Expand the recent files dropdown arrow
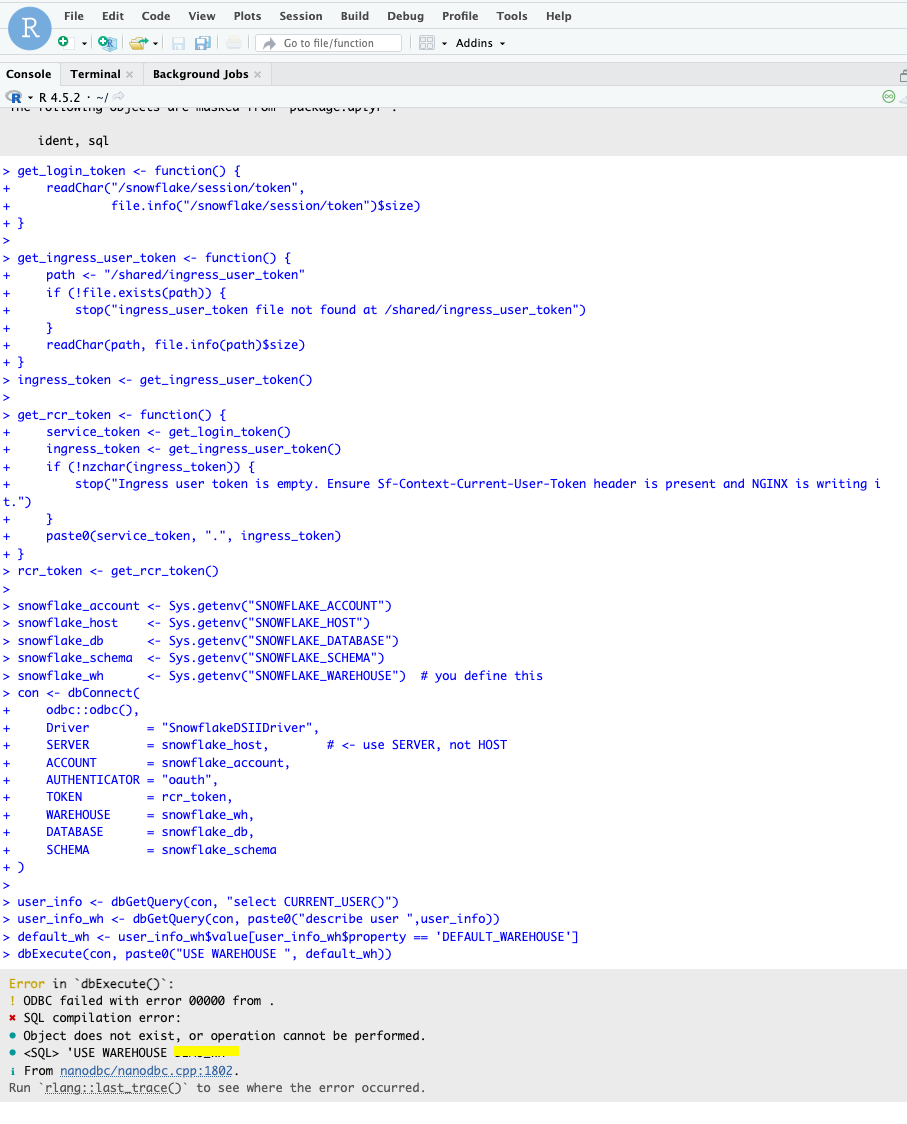 (x=156, y=44)
